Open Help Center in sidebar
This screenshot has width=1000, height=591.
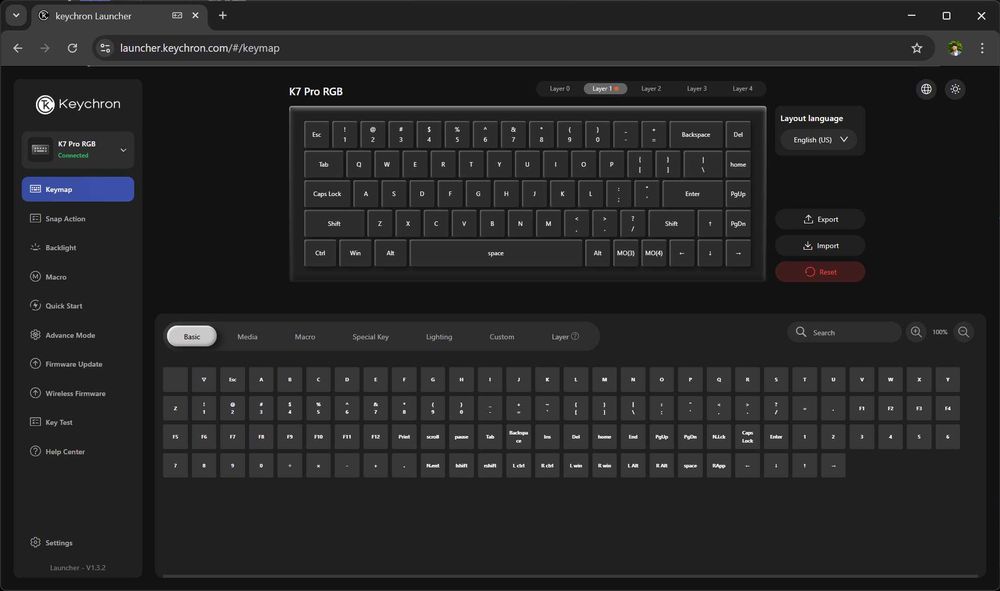[78, 451]
